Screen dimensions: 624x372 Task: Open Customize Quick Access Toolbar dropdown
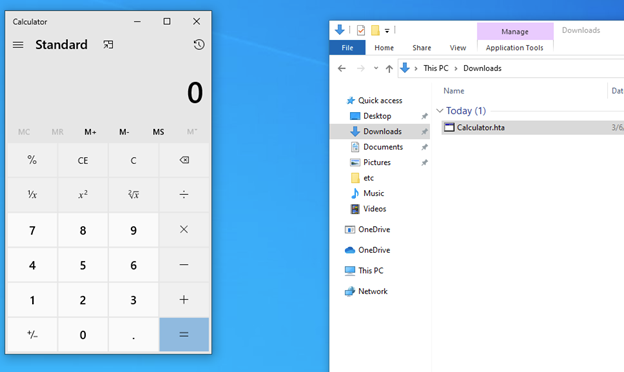pyautogui.click(x=387, y=31)
